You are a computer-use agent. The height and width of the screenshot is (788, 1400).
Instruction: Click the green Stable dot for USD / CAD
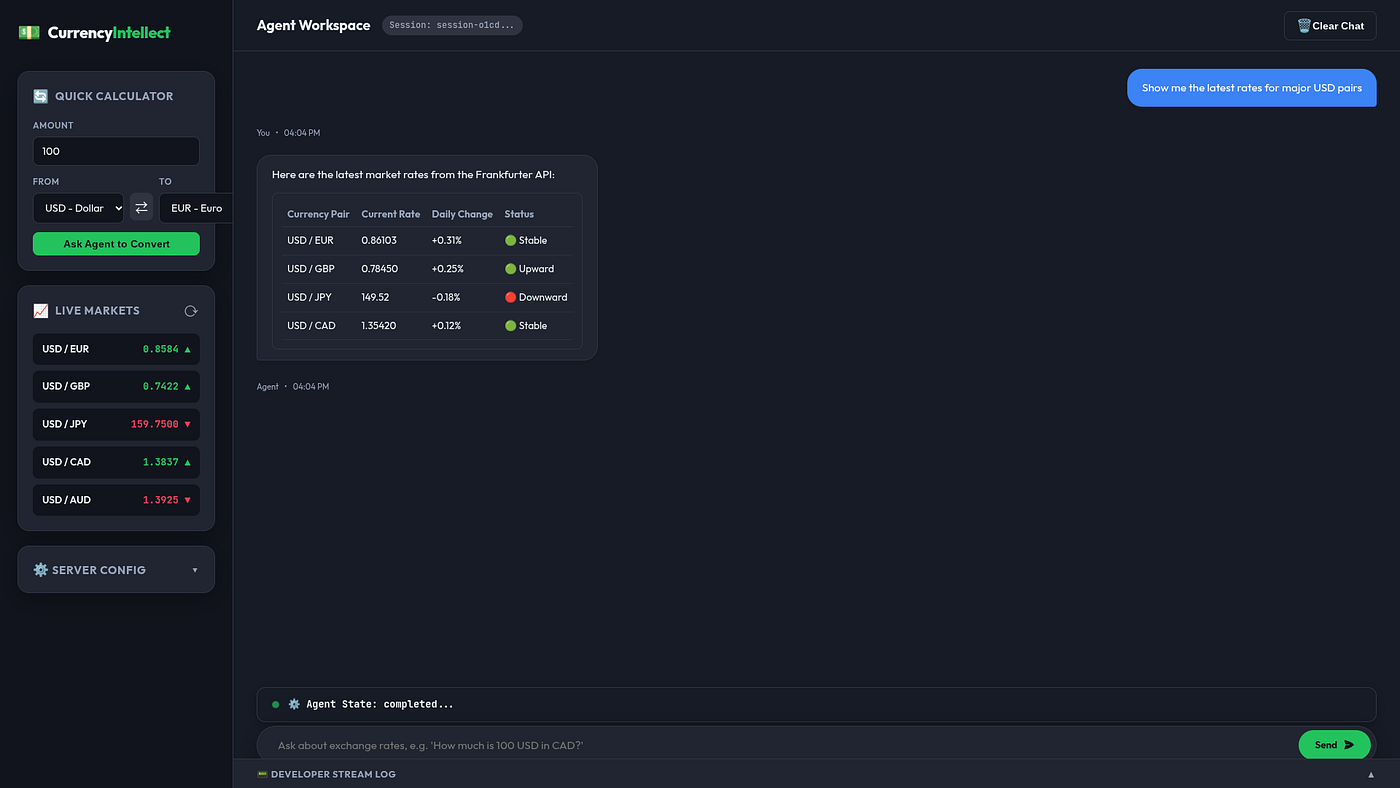pos(510,326)
